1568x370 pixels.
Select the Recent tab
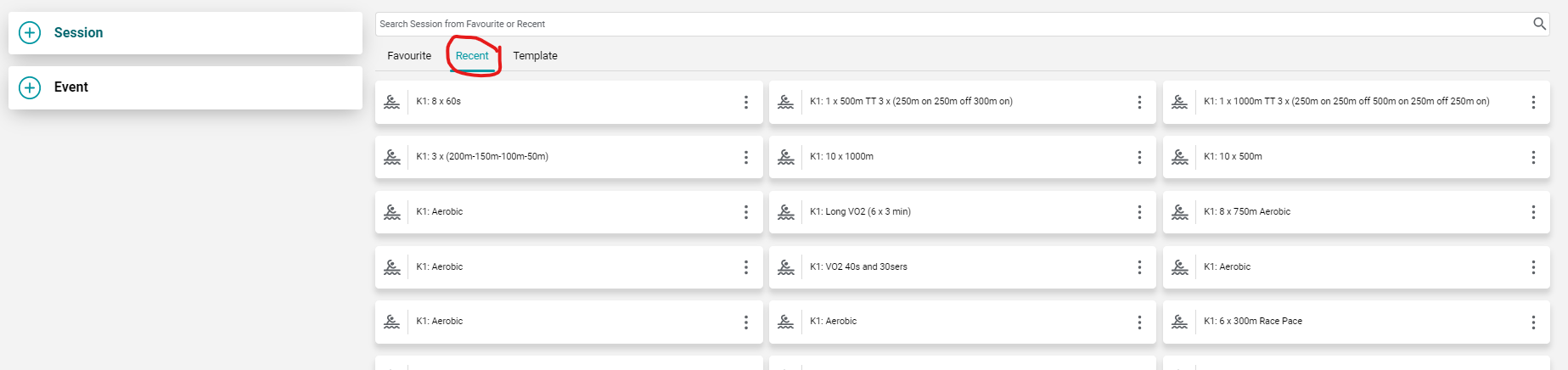472,56
